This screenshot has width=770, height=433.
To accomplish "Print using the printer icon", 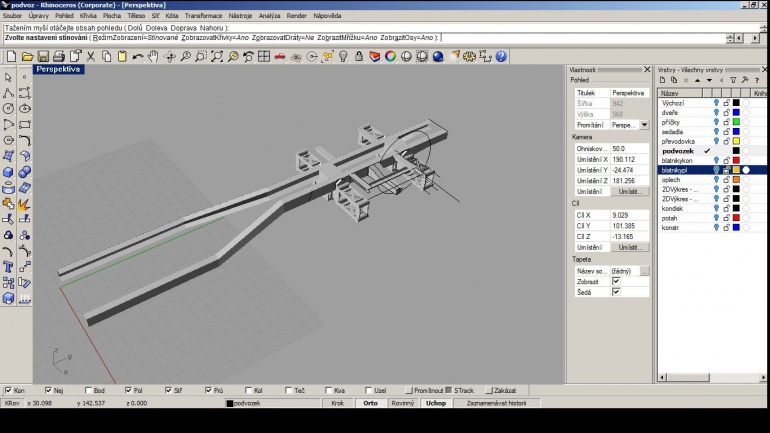I will click(x=59, y=56).
